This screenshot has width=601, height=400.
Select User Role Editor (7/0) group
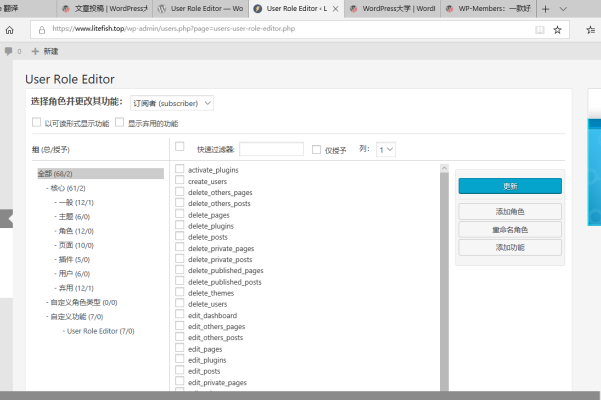pyautogui.click(x=100, y=331)
